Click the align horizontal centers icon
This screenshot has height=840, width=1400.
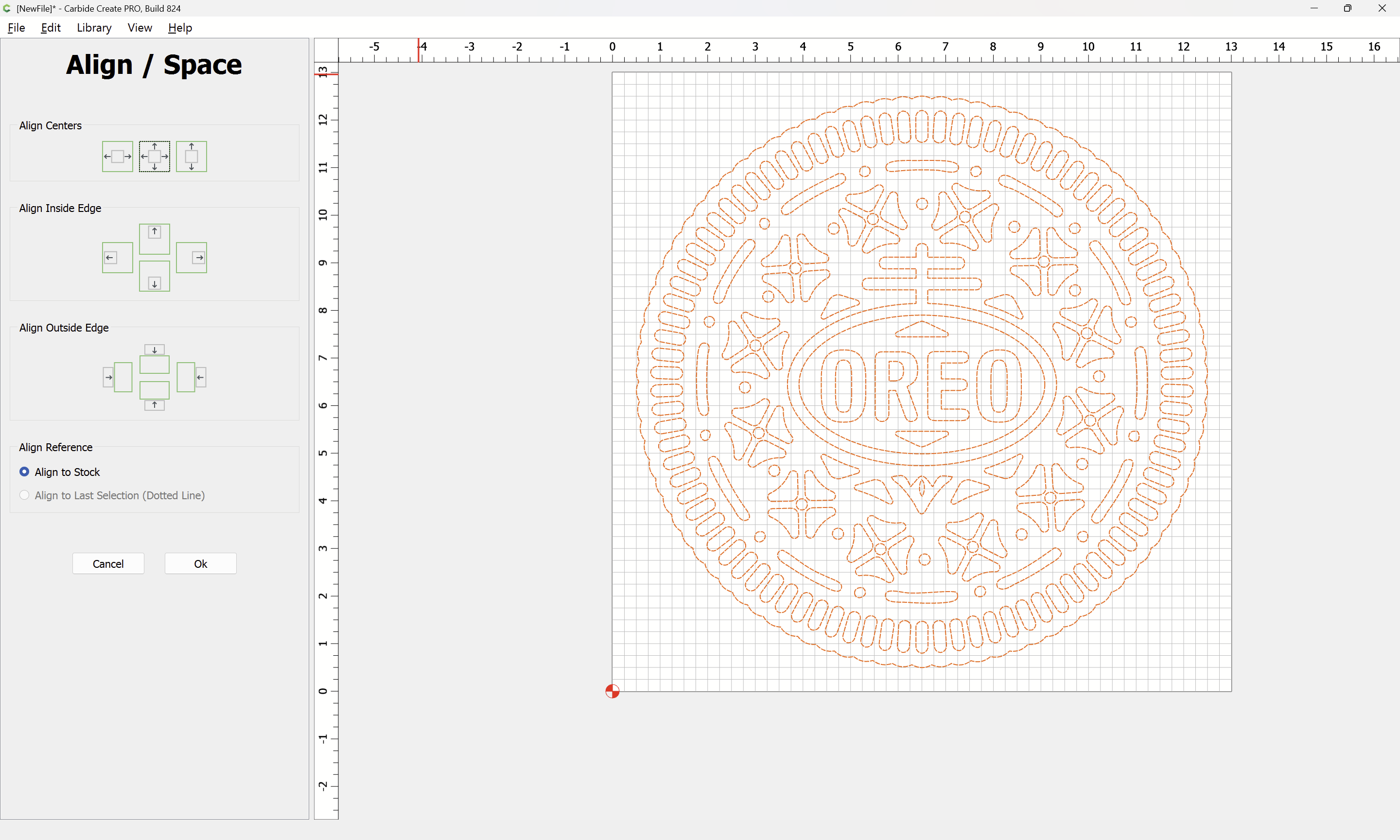click(x=117, y=156)
